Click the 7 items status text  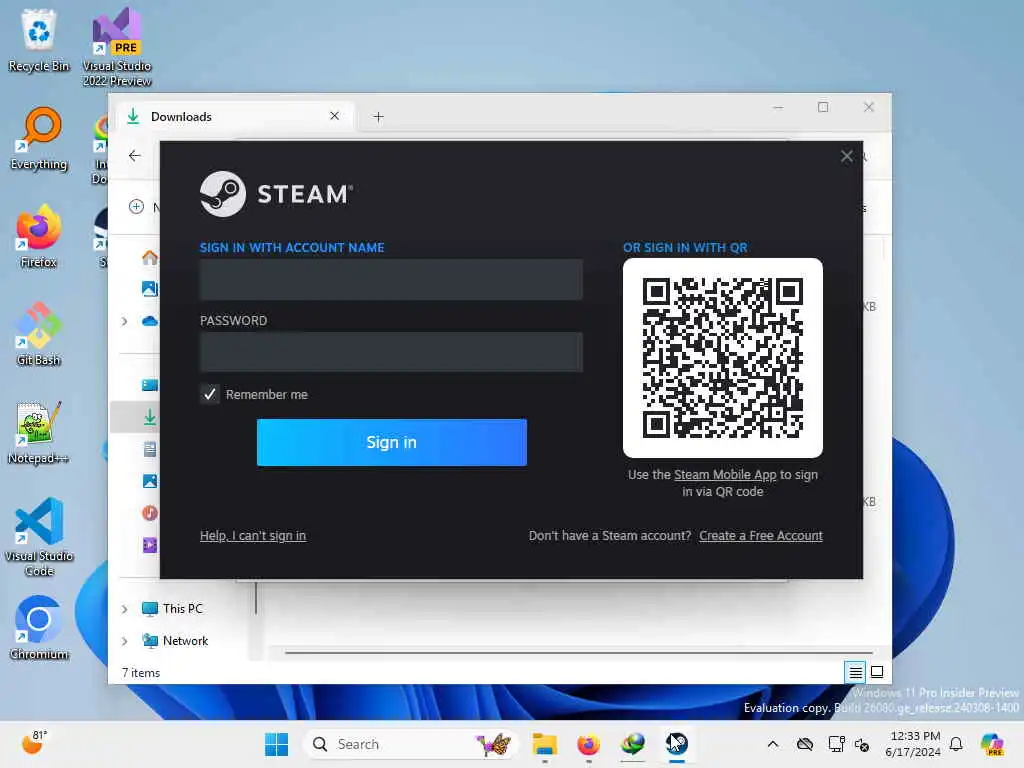click(x=140, y=673)
